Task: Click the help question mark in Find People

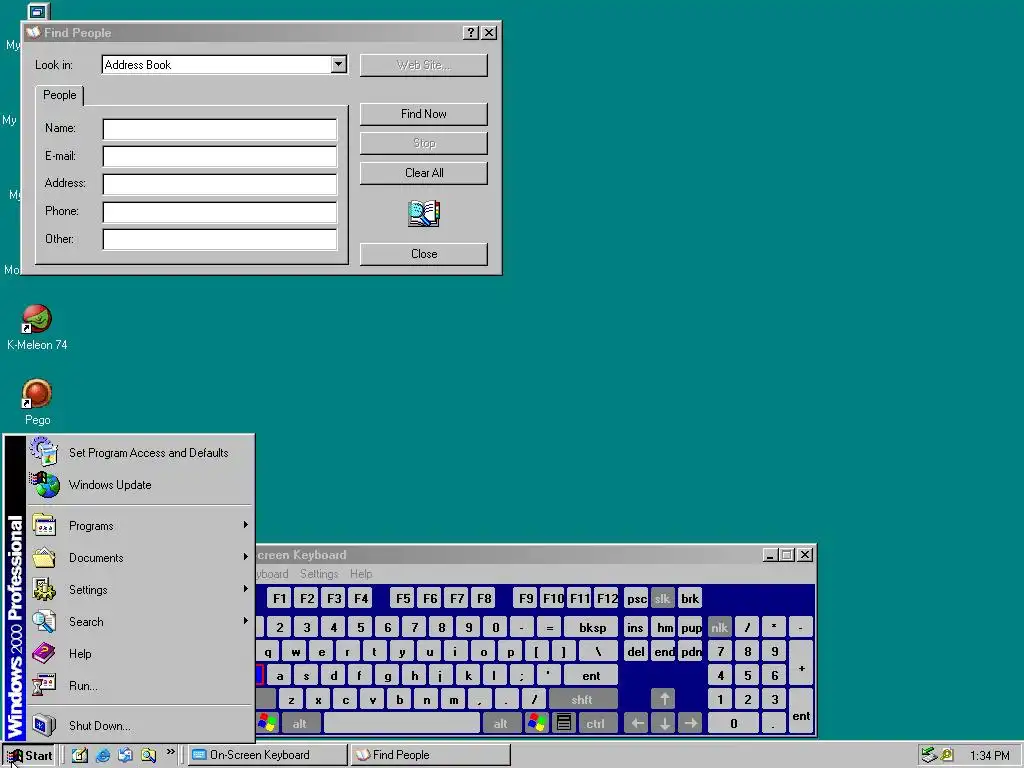Action: point(470,33)
